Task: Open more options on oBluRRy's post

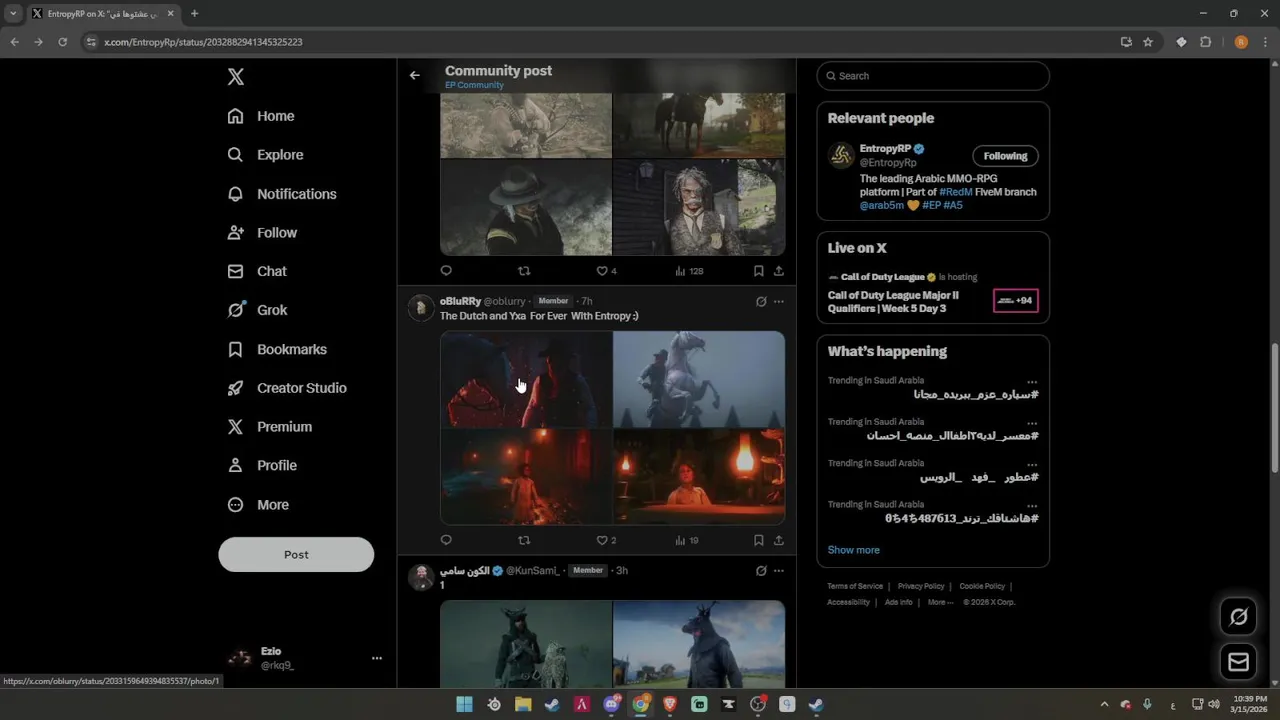Action: click(x=779, y=301)
